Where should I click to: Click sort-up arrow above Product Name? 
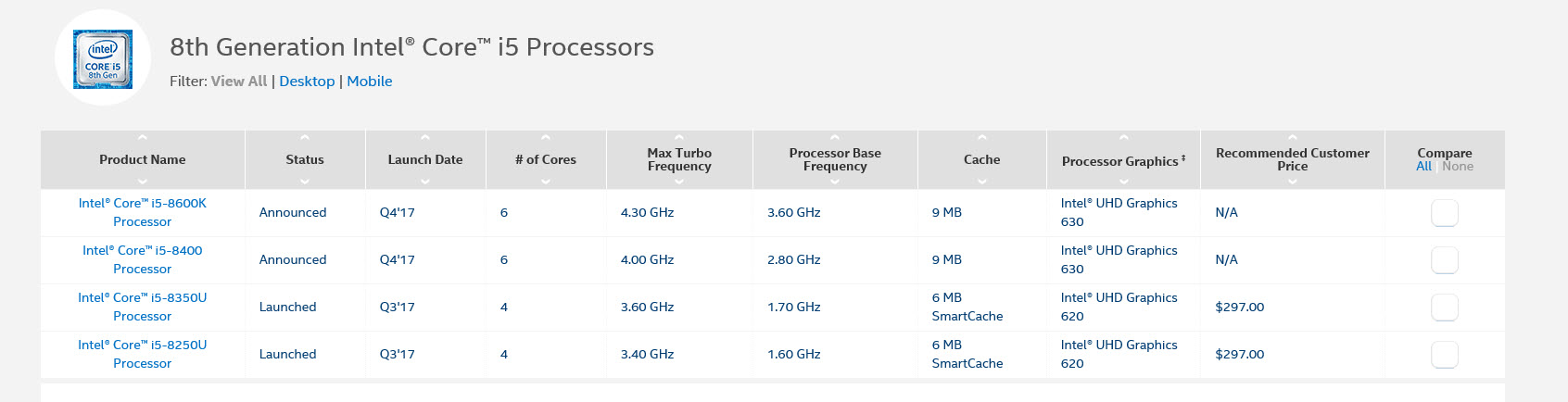coord(142,138)
